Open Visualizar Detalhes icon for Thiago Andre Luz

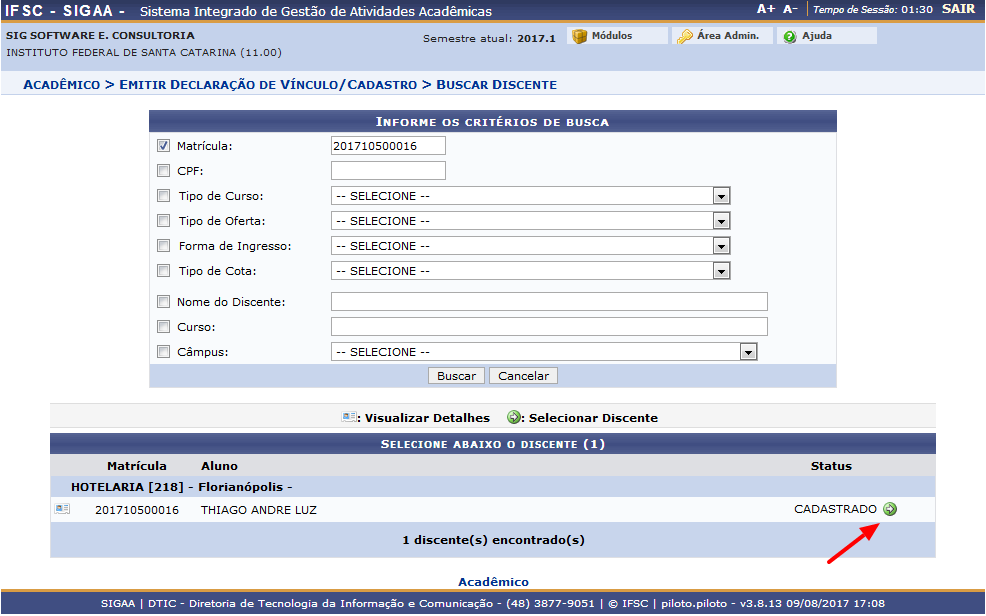pos(63,509)
